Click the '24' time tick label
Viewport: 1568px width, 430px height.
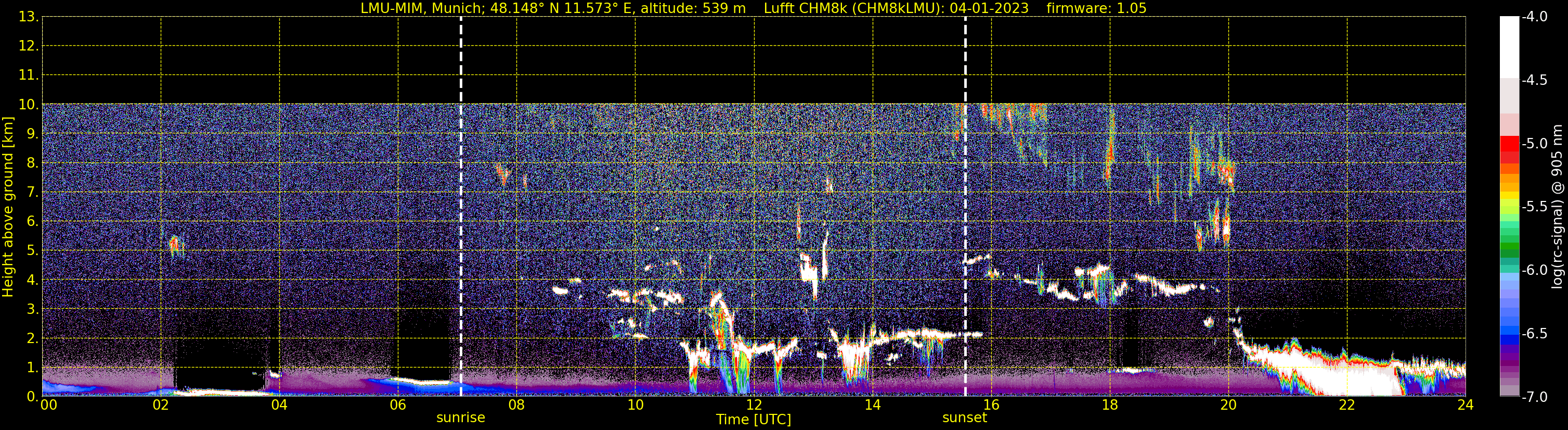pos(1466,405)
